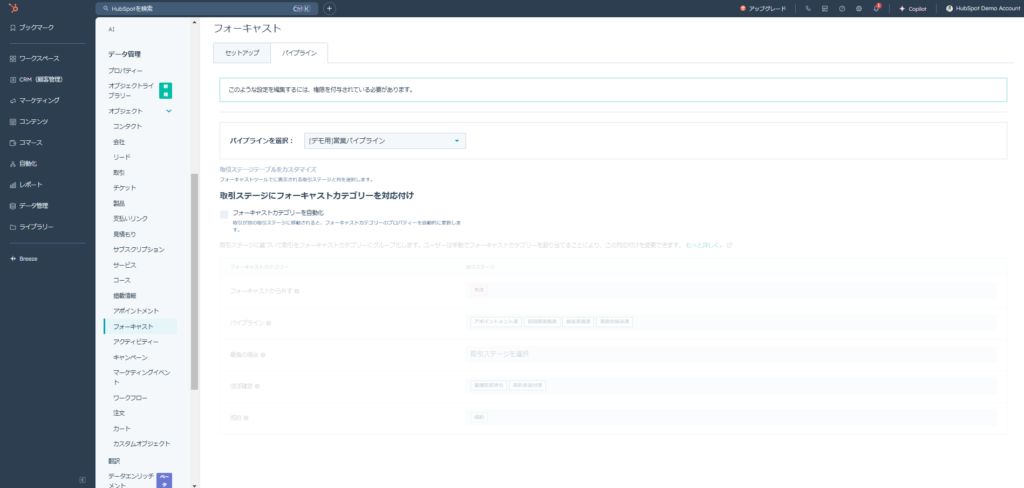Open サービス object settings
This screenshot has height=488, width=1024.
125,265
